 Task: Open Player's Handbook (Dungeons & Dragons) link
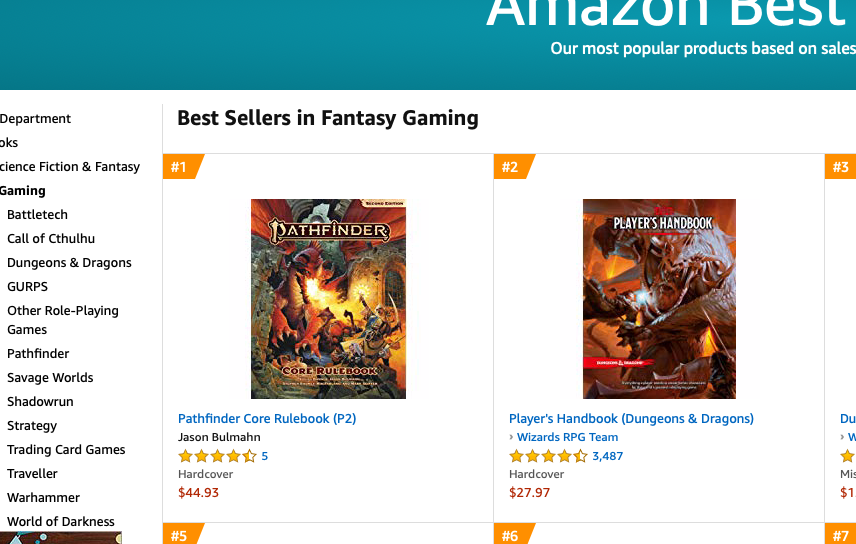631,418
